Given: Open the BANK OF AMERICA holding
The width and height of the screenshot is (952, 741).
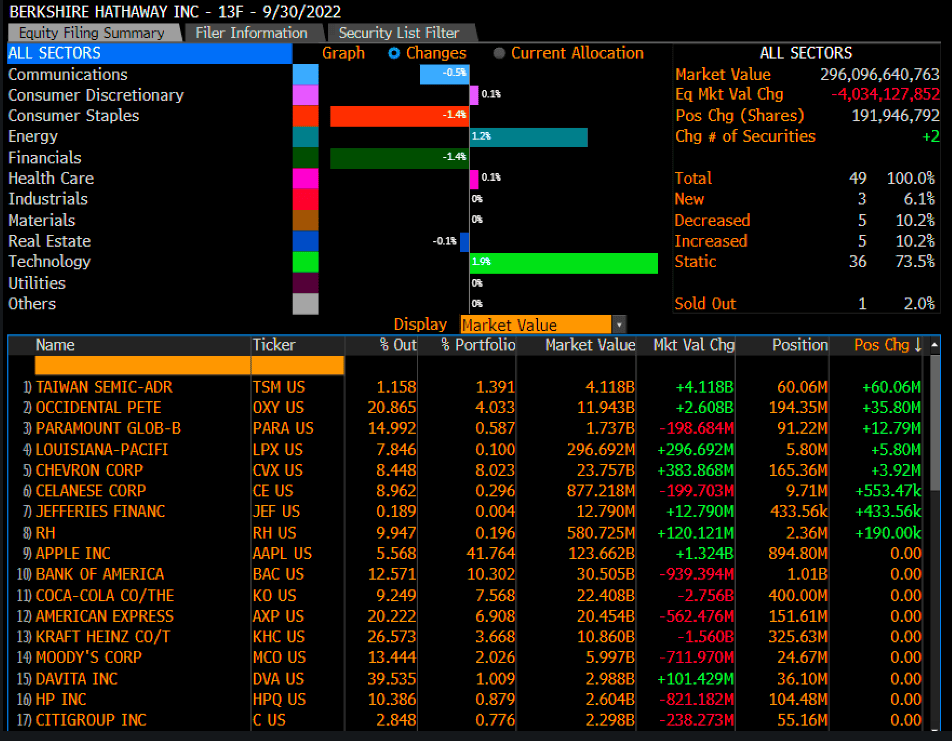Looking at the screenshot, I should point(100,575).
